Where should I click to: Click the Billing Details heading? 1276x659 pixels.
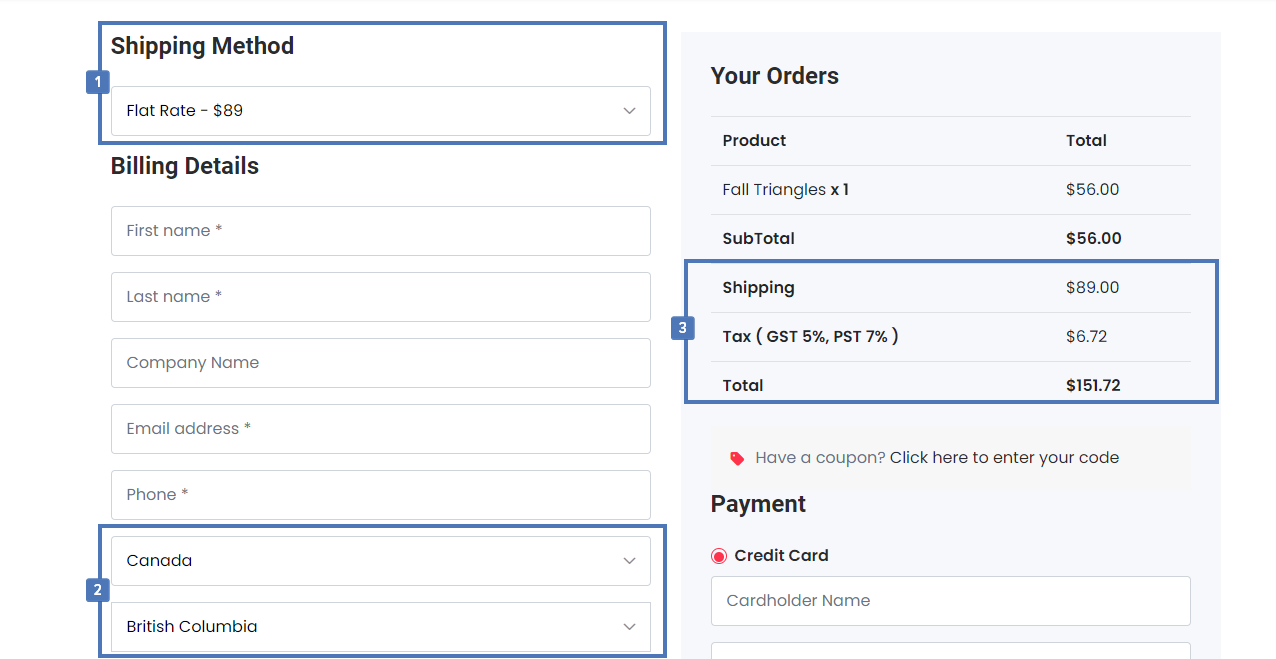tap(184, 166)
